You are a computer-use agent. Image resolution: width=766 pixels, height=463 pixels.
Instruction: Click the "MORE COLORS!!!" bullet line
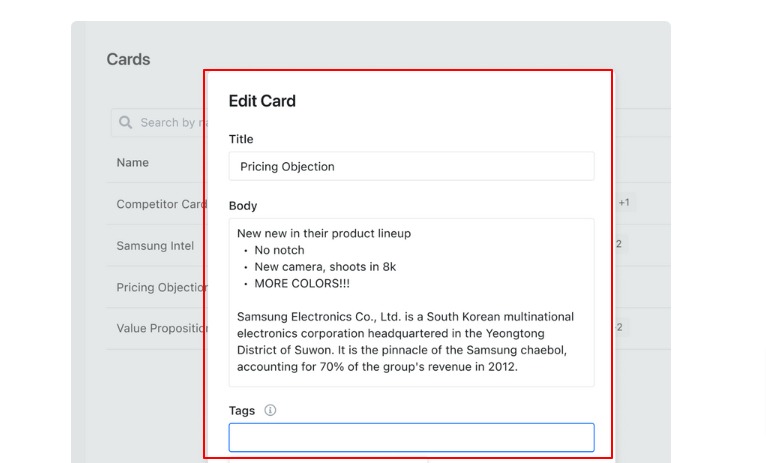point(301,283)
